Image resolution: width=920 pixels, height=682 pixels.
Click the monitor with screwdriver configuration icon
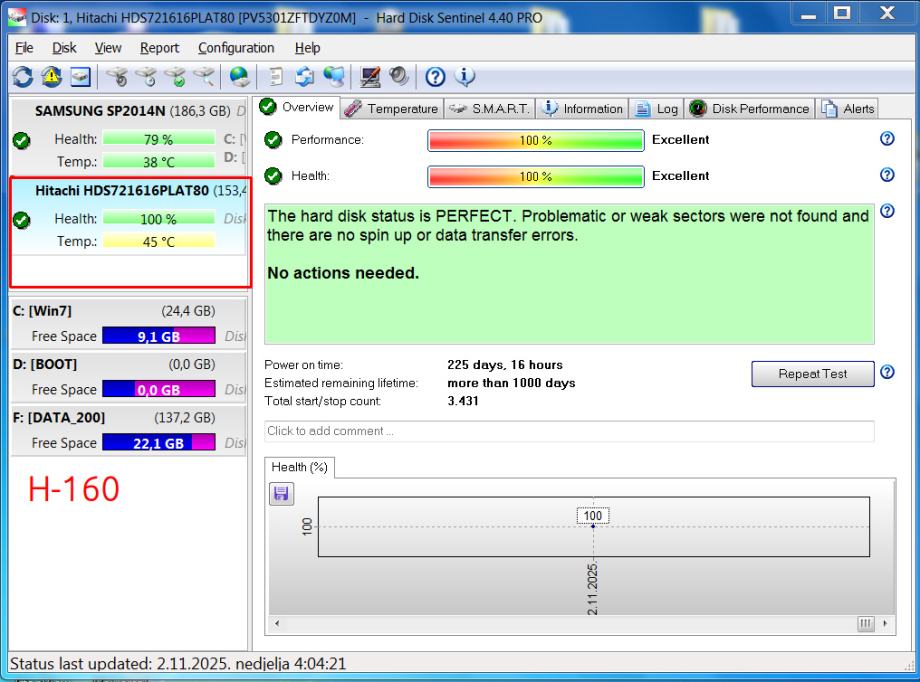click(370, 76)
